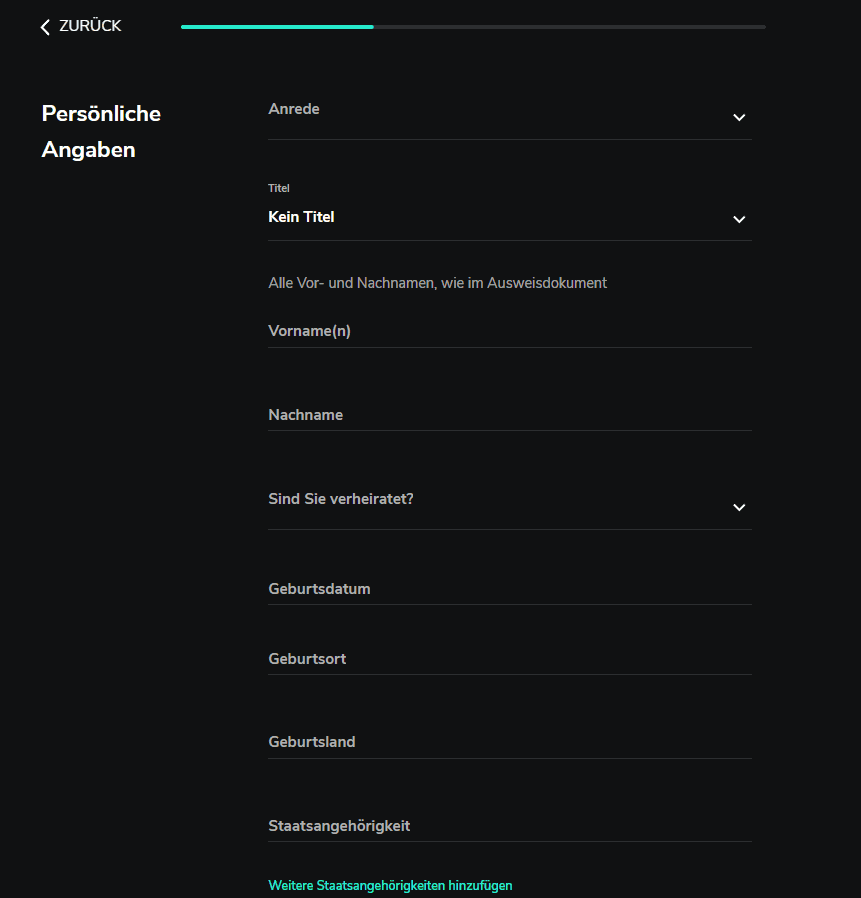861x898 pixels.
Task: Expand the Anrede chevron arrow
Action: point(739,117)
